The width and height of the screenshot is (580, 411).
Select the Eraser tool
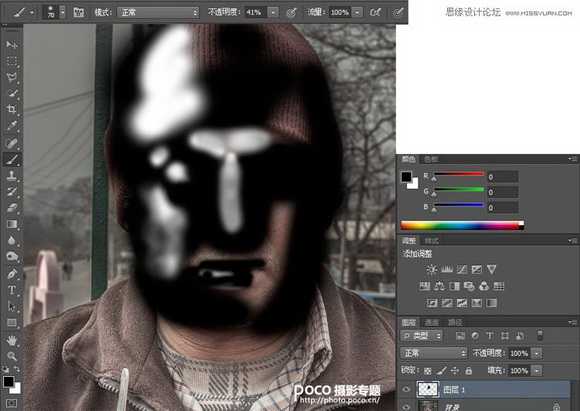tap(11, 208)
